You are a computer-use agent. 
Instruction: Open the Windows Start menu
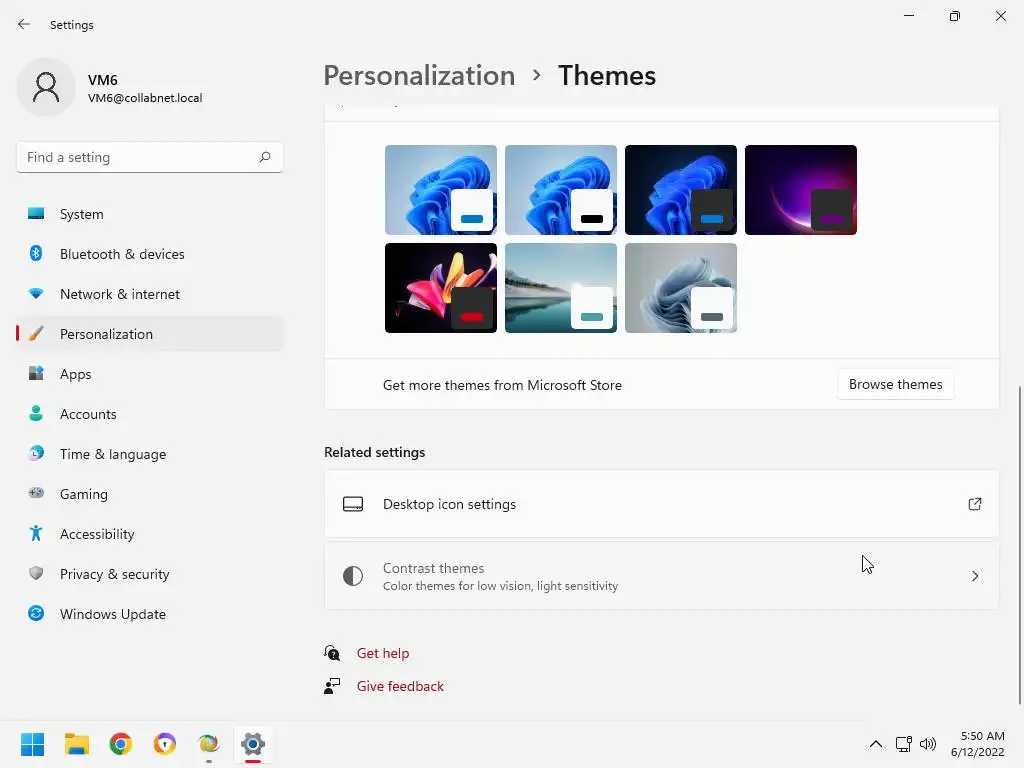pos(33,744)
